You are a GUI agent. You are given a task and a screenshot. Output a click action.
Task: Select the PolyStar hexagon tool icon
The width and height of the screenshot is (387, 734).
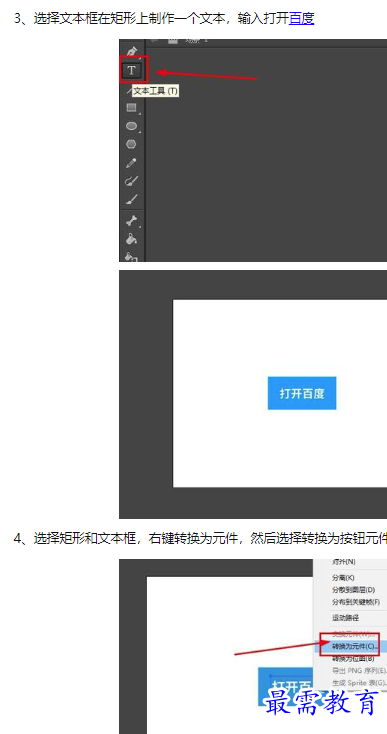click(x=131, y=144)
